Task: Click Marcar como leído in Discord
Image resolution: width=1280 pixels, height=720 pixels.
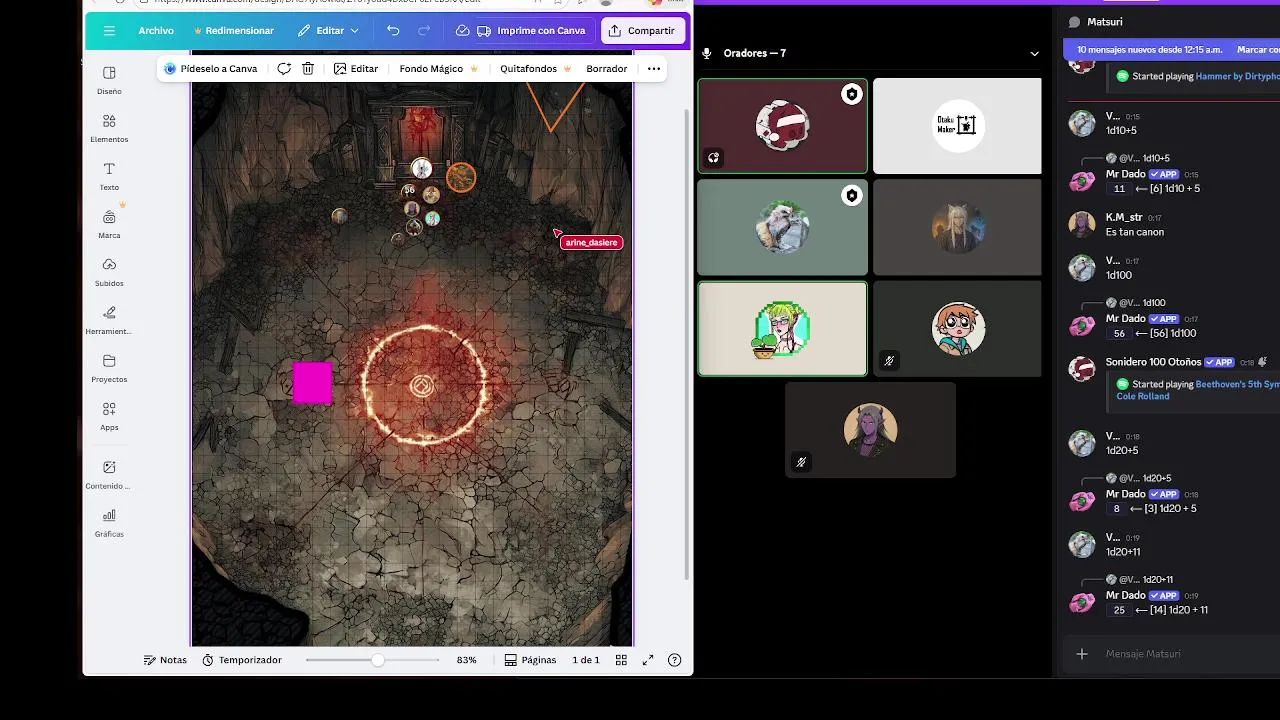Action: click(x=1259, y=49)
